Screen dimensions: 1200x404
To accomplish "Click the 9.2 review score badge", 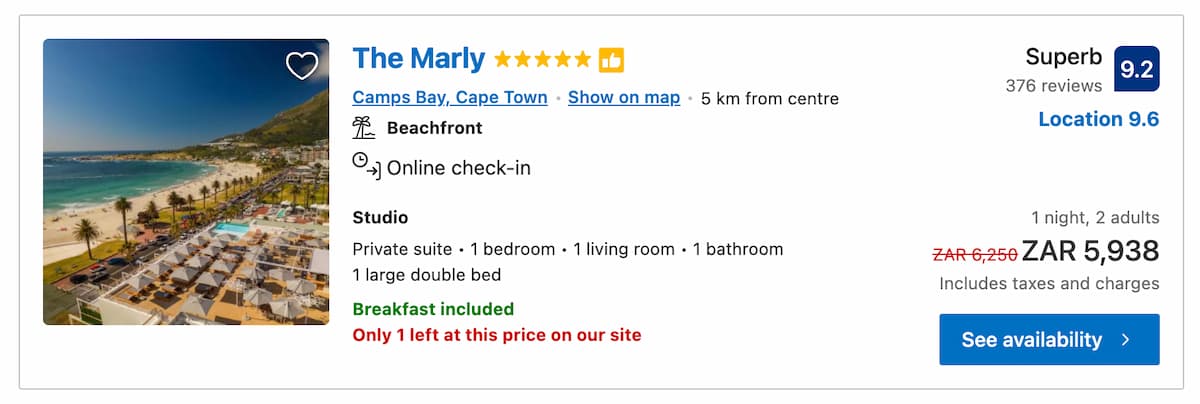I will click(1137, 69).
